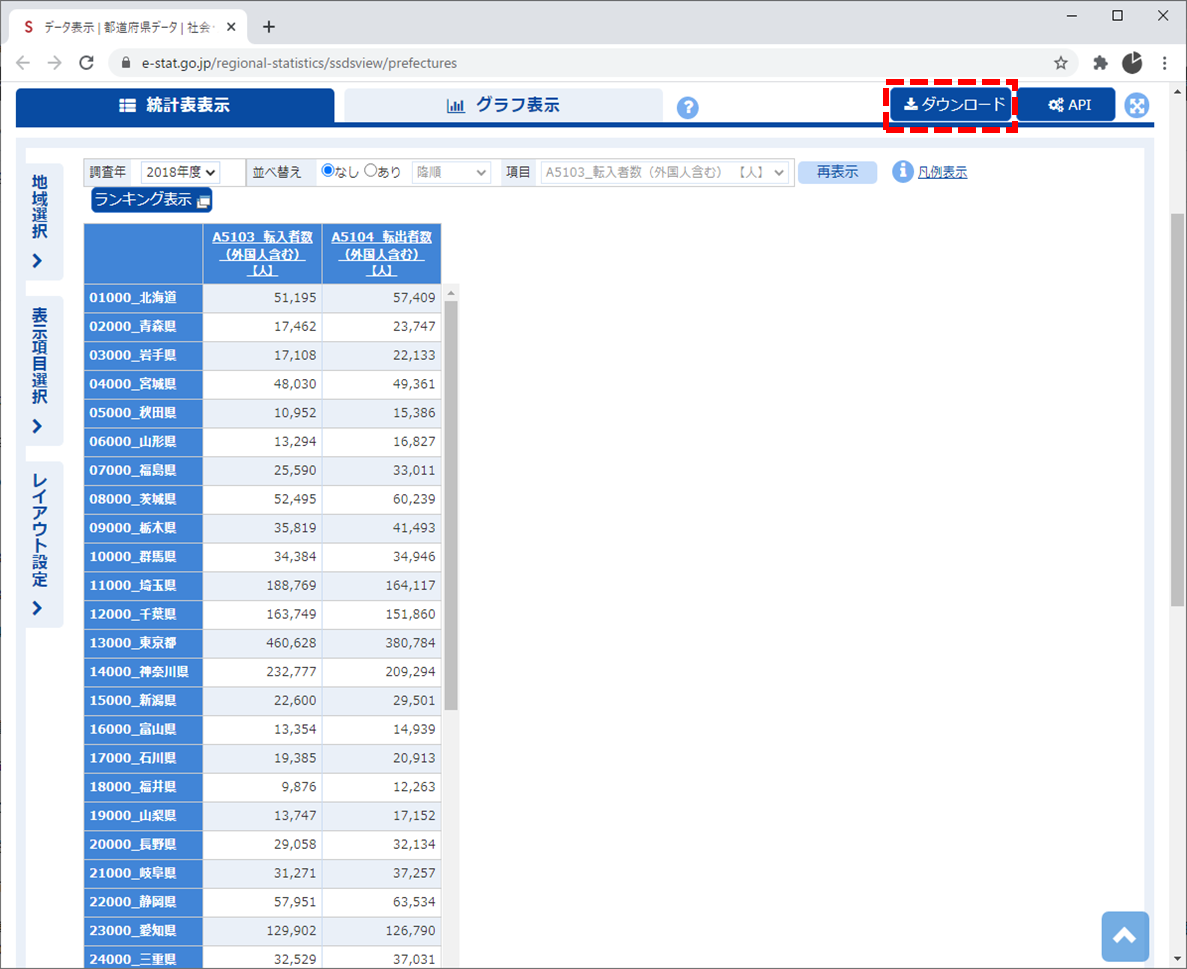Image resolution: width=1187 pixels, height=969 pixels.
Task: Open the Chrome three-dot menu
Action: 1164,63
